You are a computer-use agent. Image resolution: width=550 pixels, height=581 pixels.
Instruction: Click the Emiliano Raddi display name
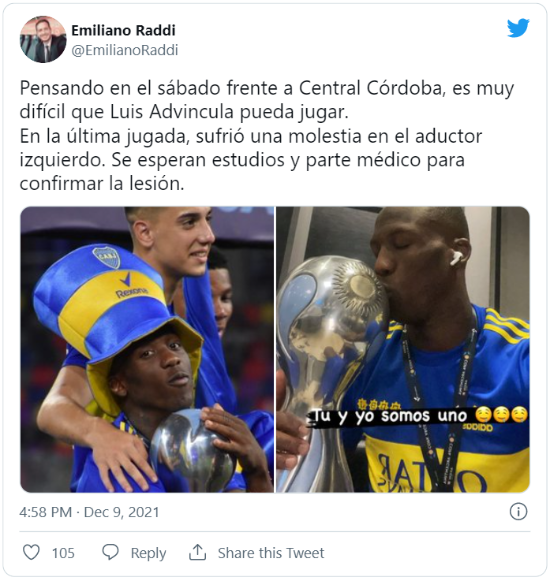123,30
